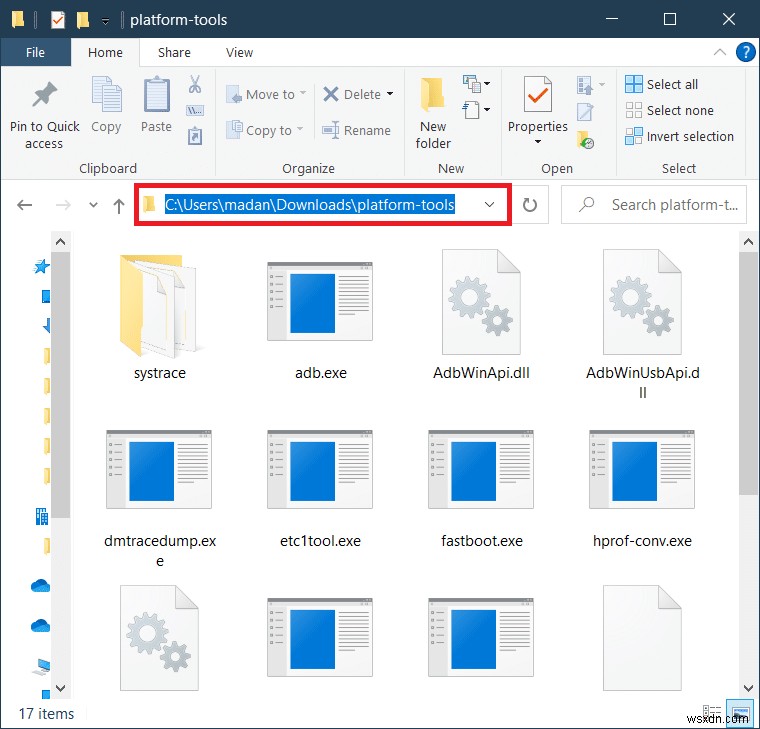Select the dmtracedump.exe file
This screenshot has width=760, height=729.
click(160, 498)
